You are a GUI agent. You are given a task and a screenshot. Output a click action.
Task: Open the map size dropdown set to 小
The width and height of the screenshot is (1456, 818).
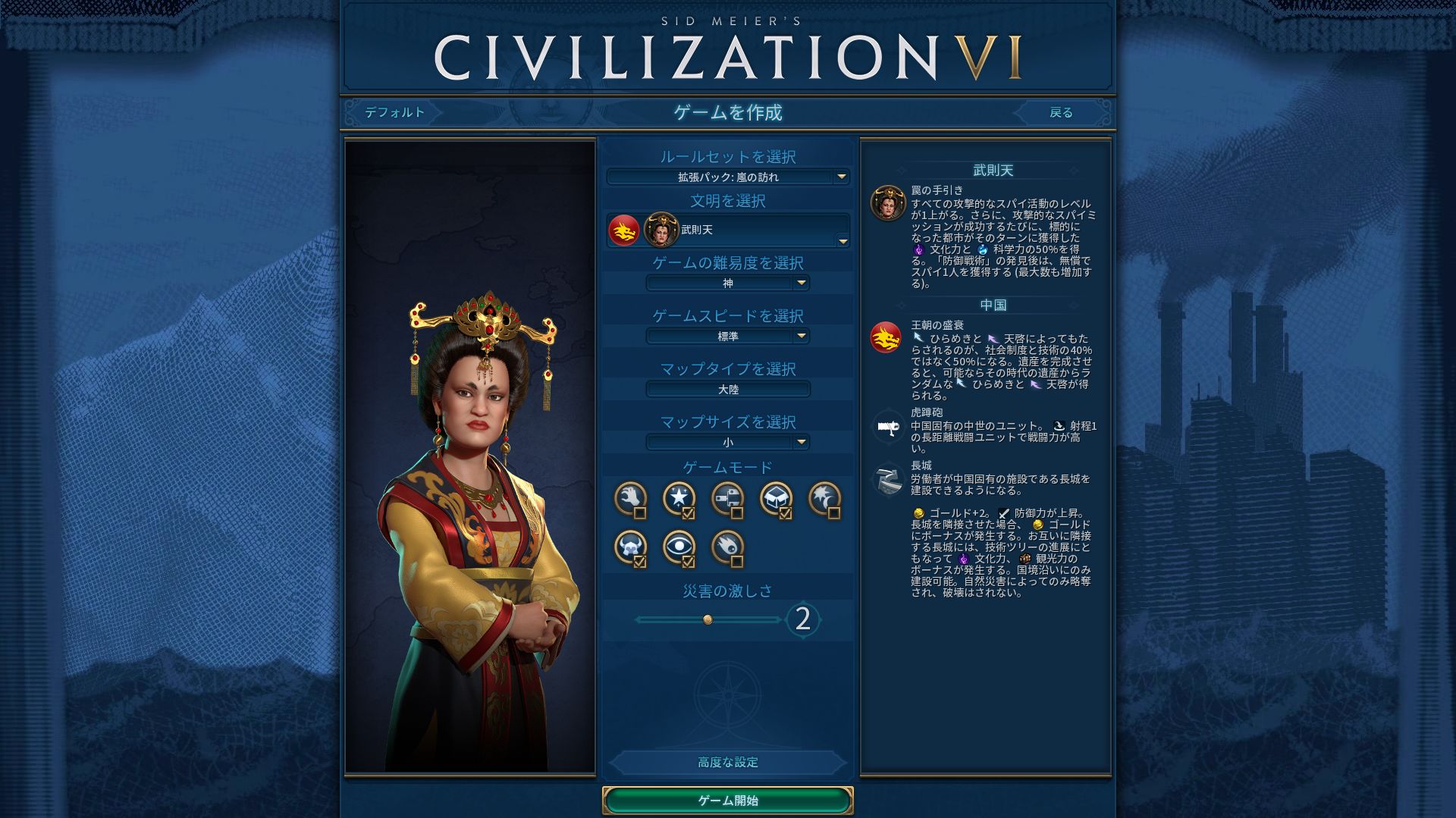(728, 442)
